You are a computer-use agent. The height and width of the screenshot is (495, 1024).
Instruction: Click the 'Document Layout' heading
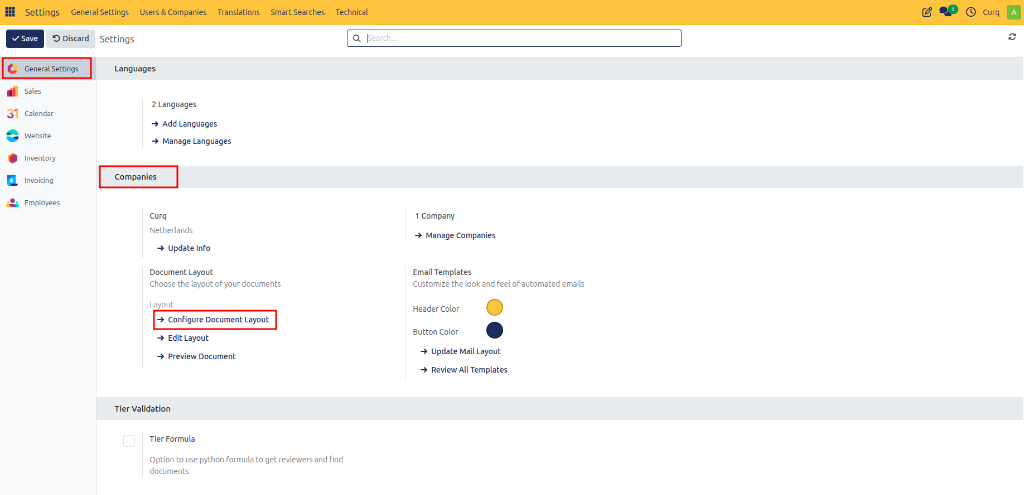coord(182,272)
